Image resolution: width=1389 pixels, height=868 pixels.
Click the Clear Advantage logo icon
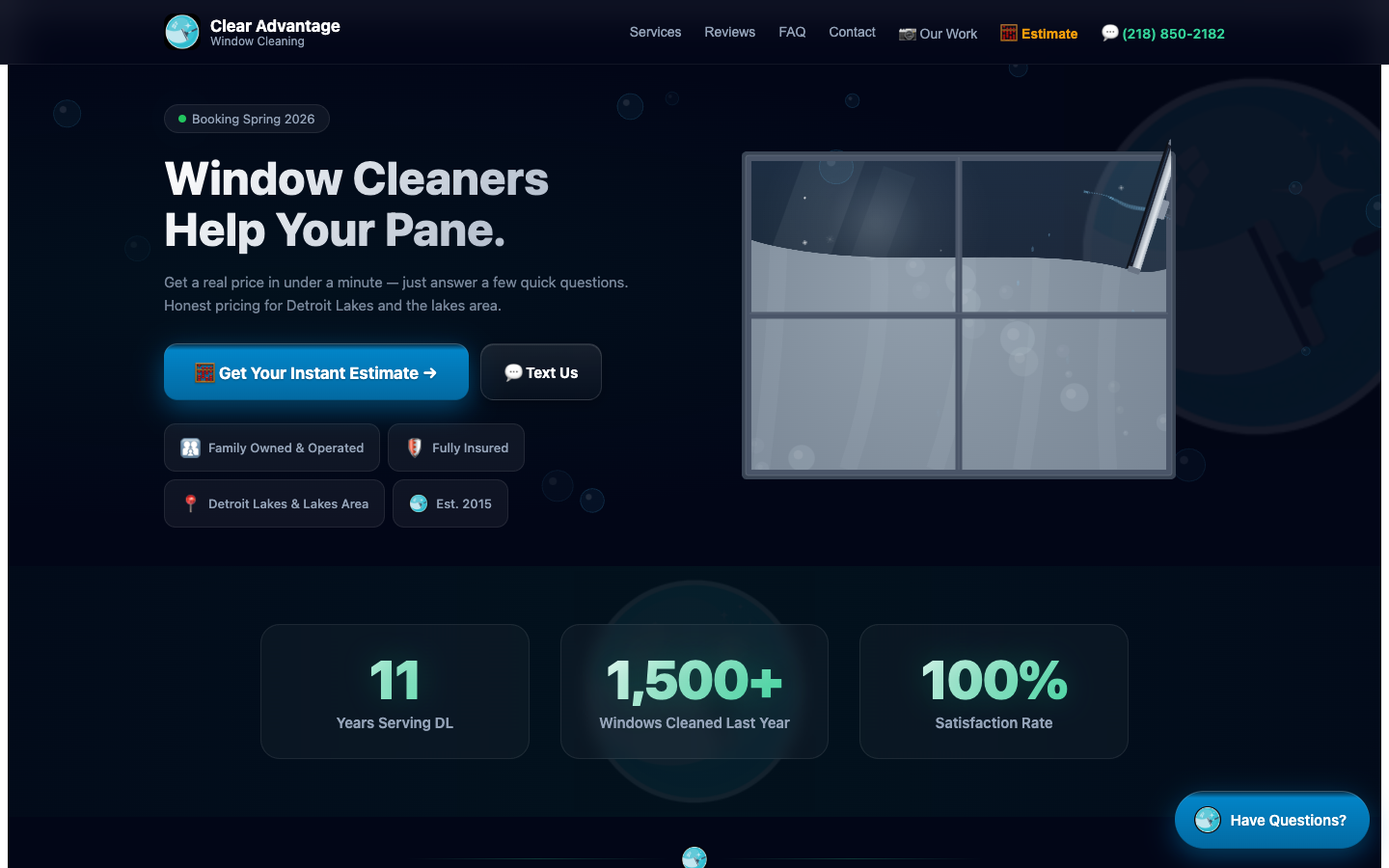pos(182,32)
